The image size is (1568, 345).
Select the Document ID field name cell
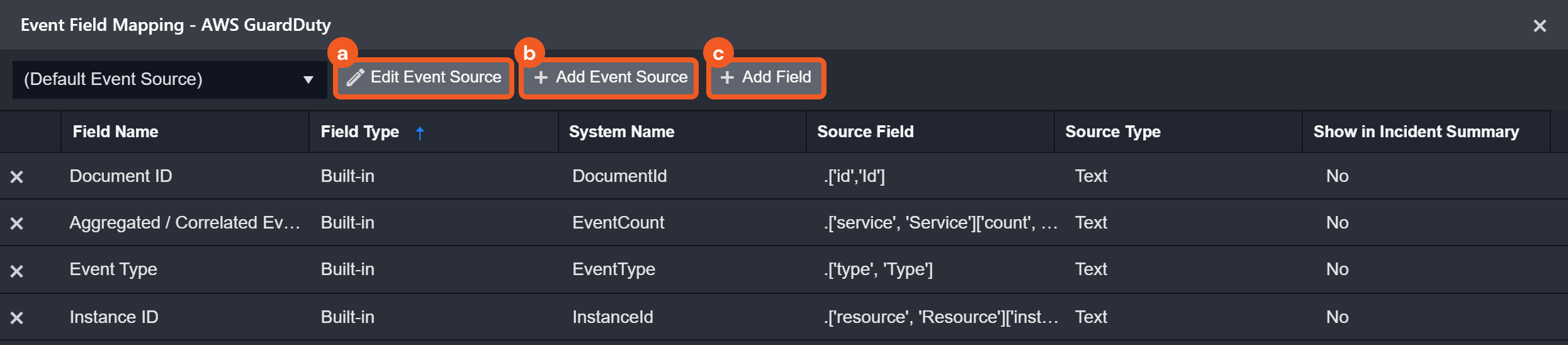(x=121, y=176)
